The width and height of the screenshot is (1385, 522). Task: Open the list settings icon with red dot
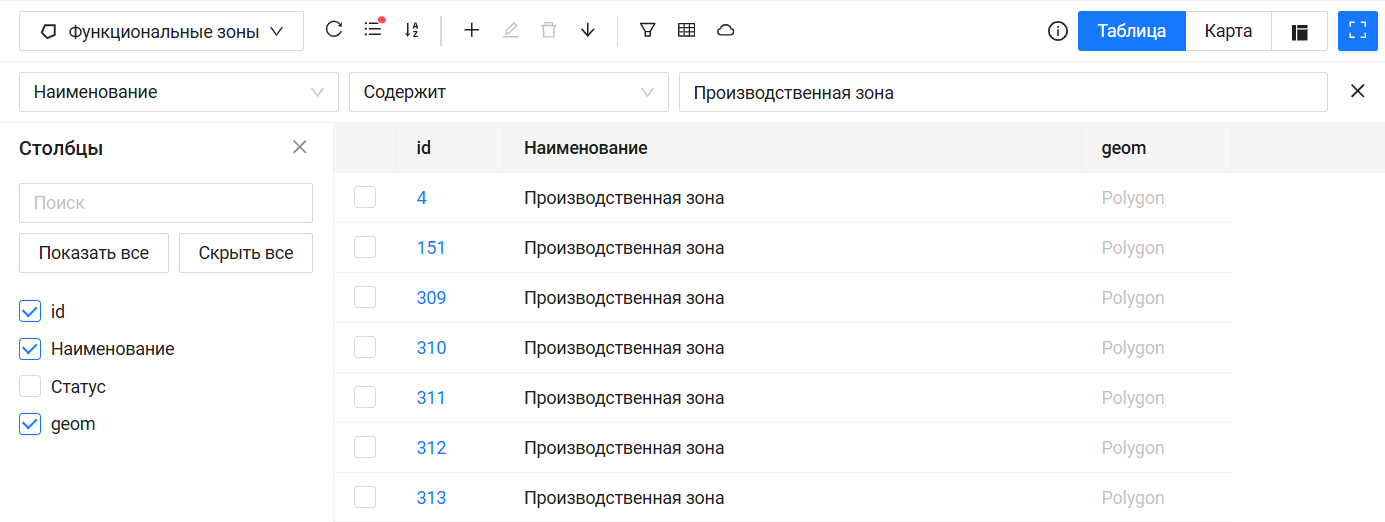[x=373, y=30]
